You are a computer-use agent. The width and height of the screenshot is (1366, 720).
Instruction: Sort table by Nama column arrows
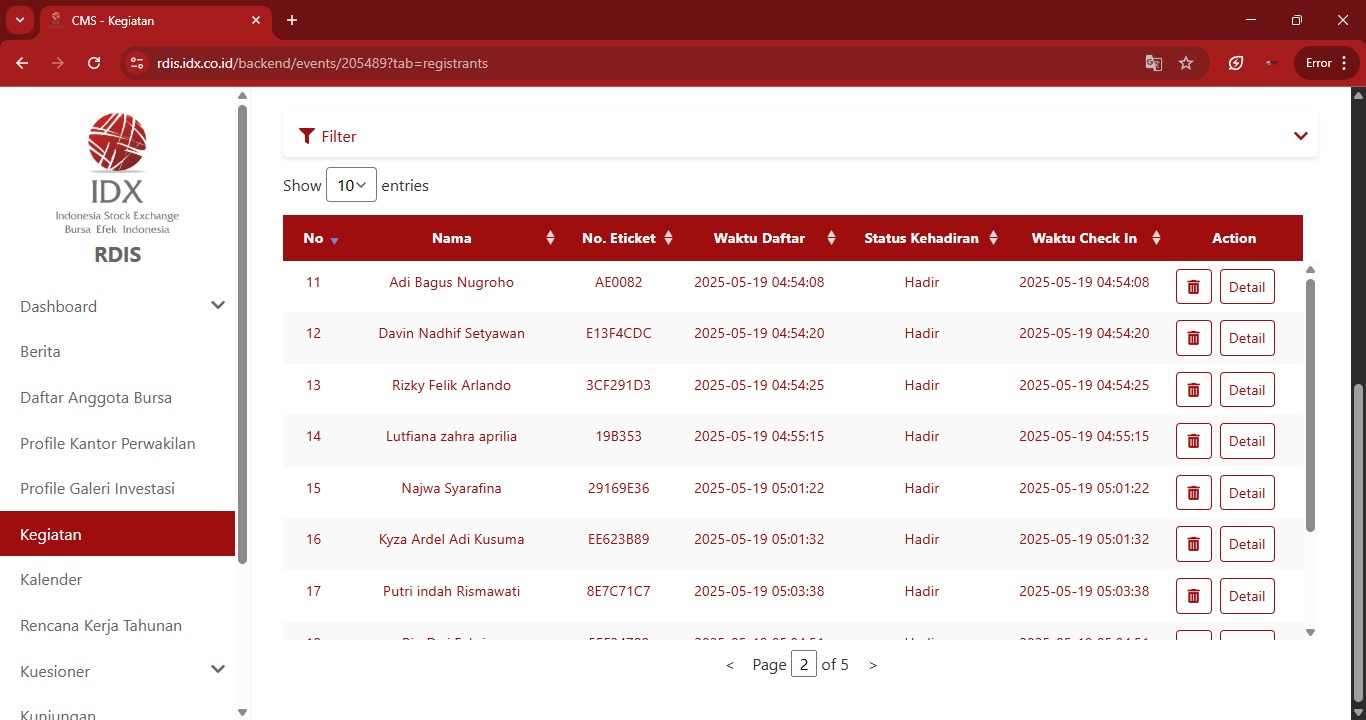pyautogui.click(x=550, y=238)
